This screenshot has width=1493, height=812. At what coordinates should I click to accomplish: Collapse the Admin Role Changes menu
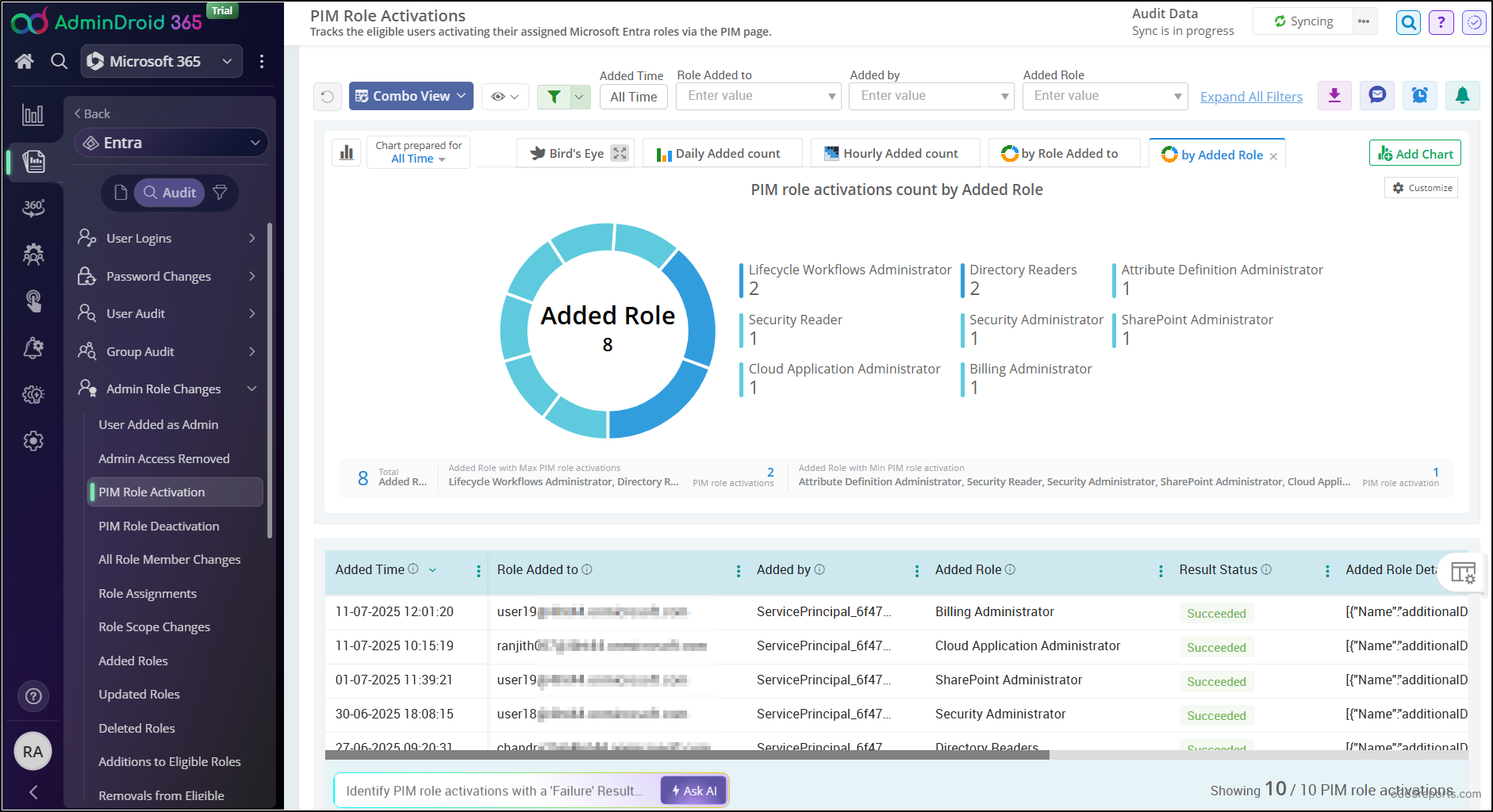167,389
